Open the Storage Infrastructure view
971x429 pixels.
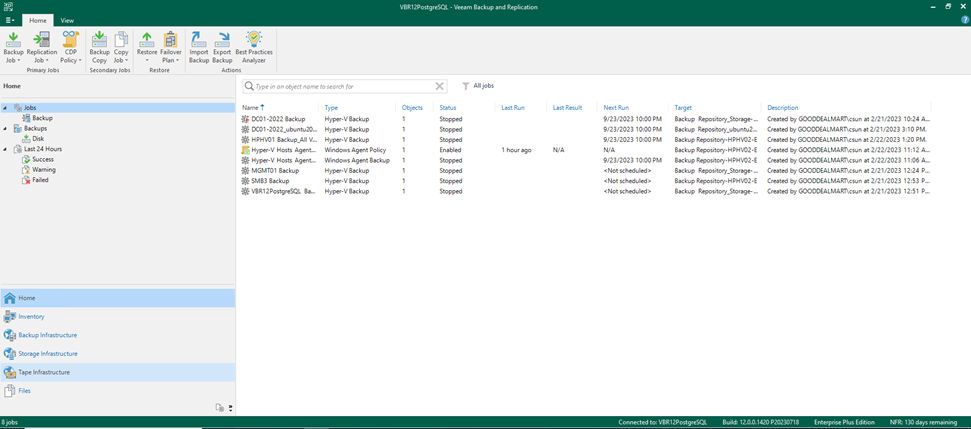(118, 353)
